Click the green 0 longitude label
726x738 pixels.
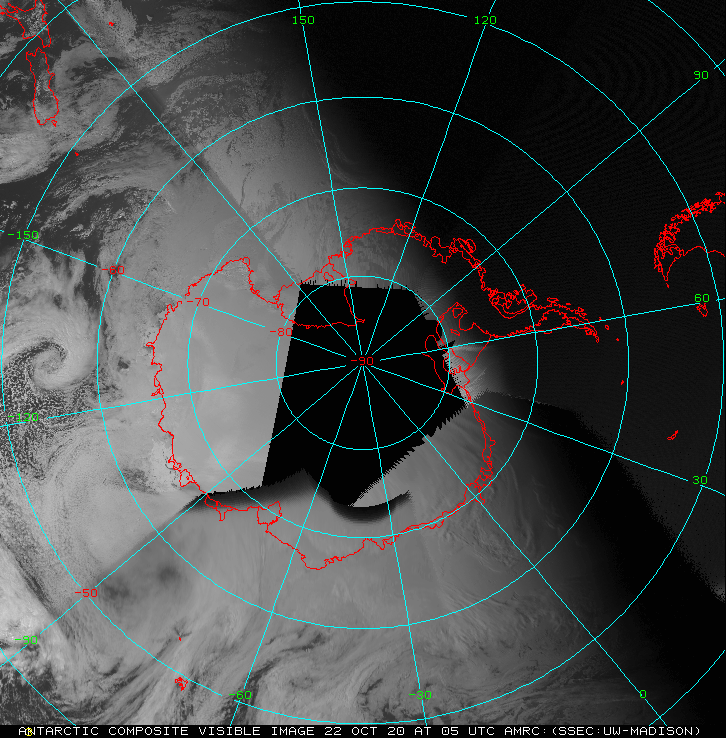(x=643, y=694)
